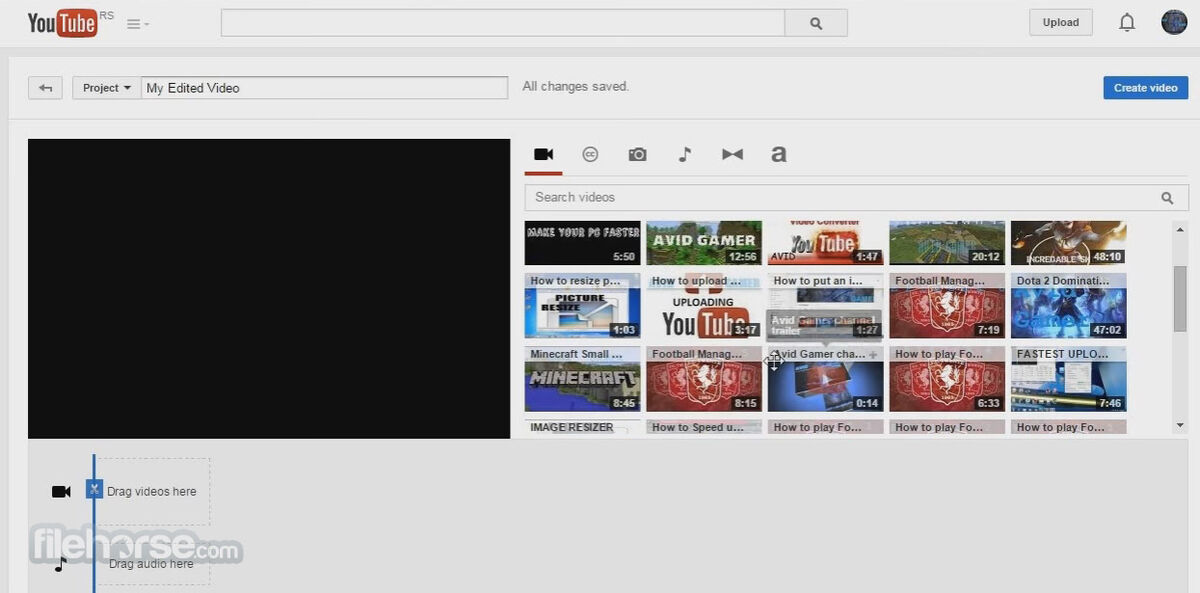Click the back arrow button
This screenshot has width=1200, height=593.
click(x=45, y=88)
